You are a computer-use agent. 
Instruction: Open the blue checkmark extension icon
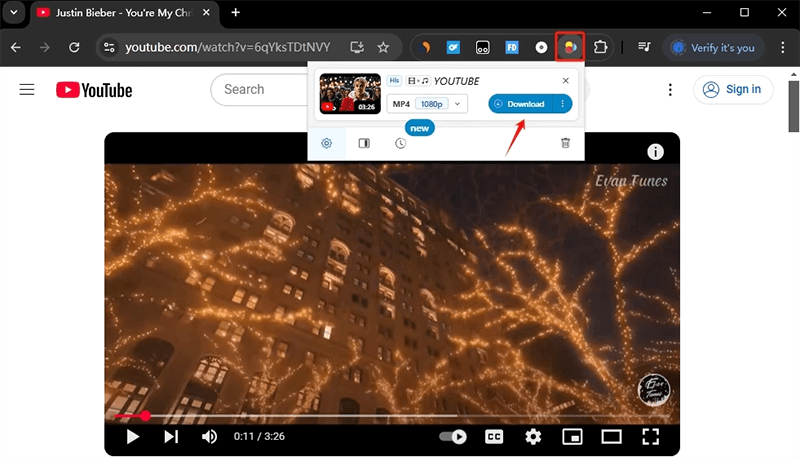(453, 47)
